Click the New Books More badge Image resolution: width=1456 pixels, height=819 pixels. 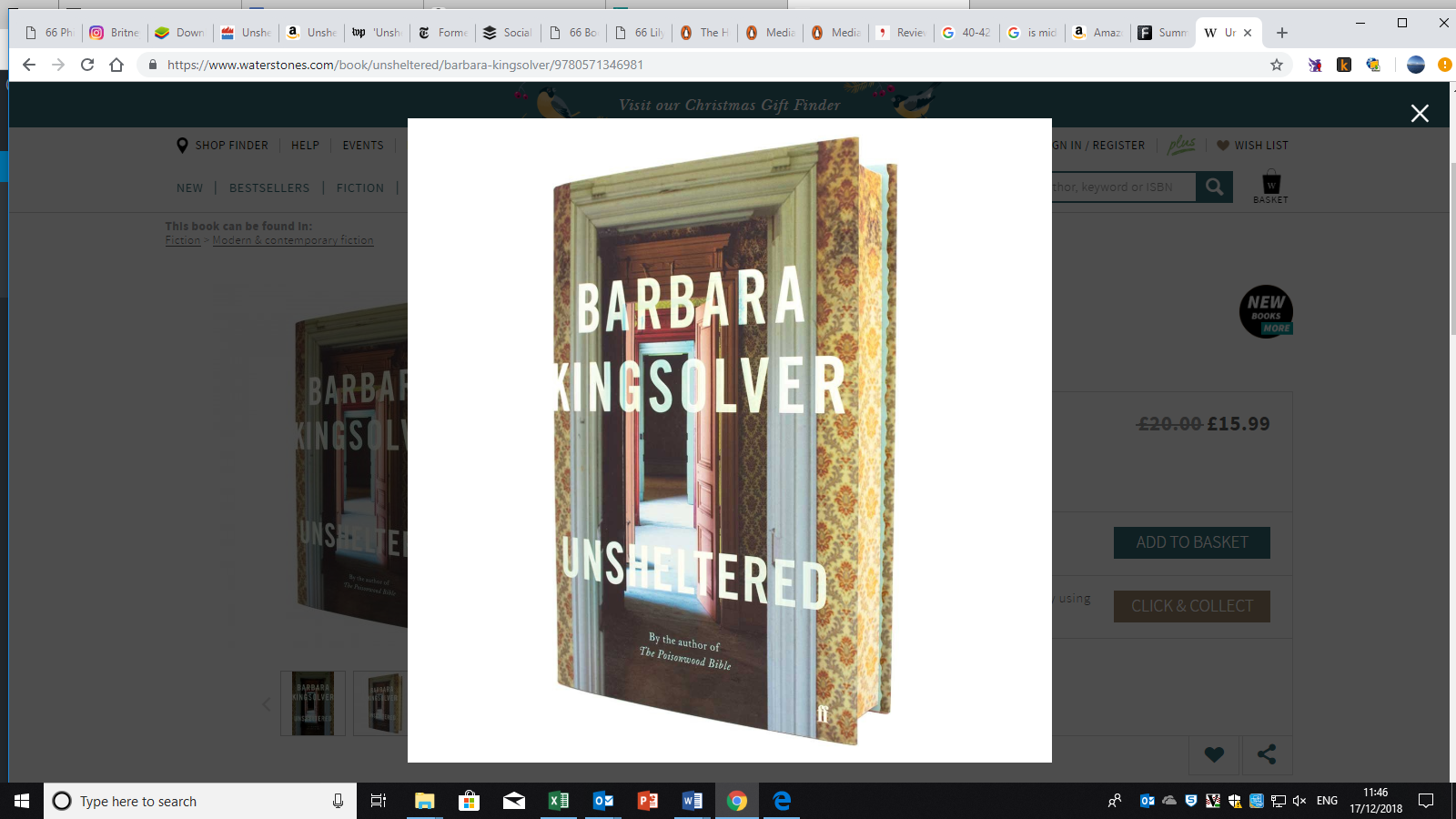(x=1266, y=312)
